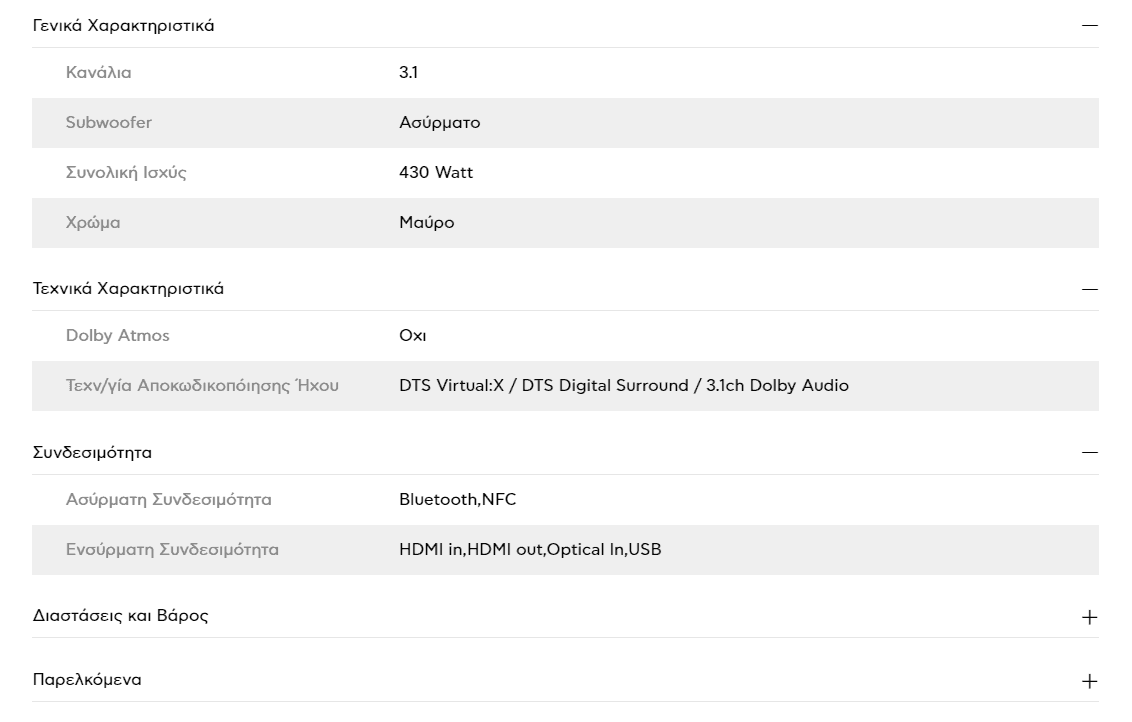1132x722 pixels.
Task: Click the Συνδεσιμότητα heading
Action: (x=92, y=453)
